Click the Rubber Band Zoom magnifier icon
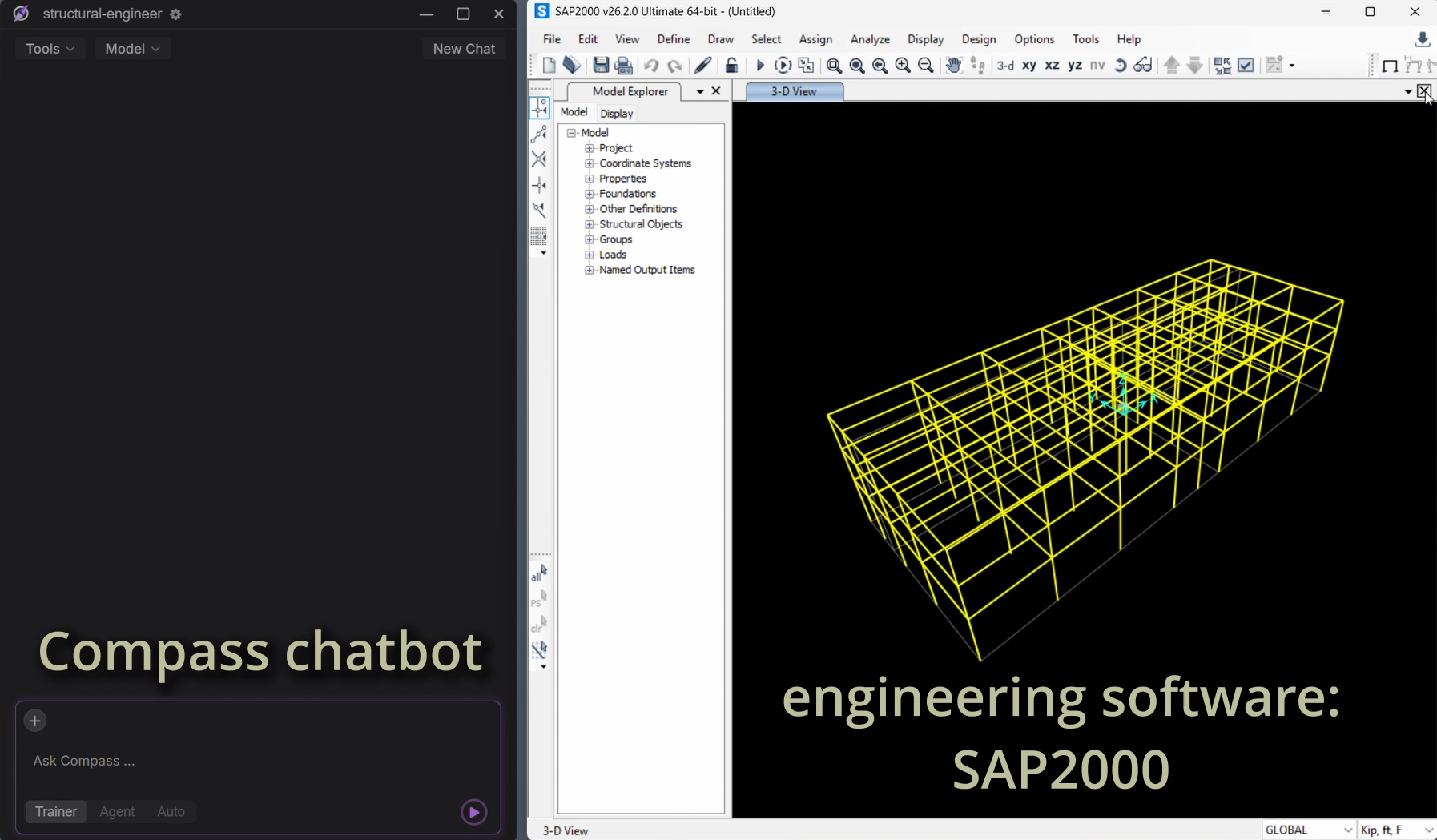This screenshot has width=1437, height=840. pyautogui.click(x=834, y=66)
